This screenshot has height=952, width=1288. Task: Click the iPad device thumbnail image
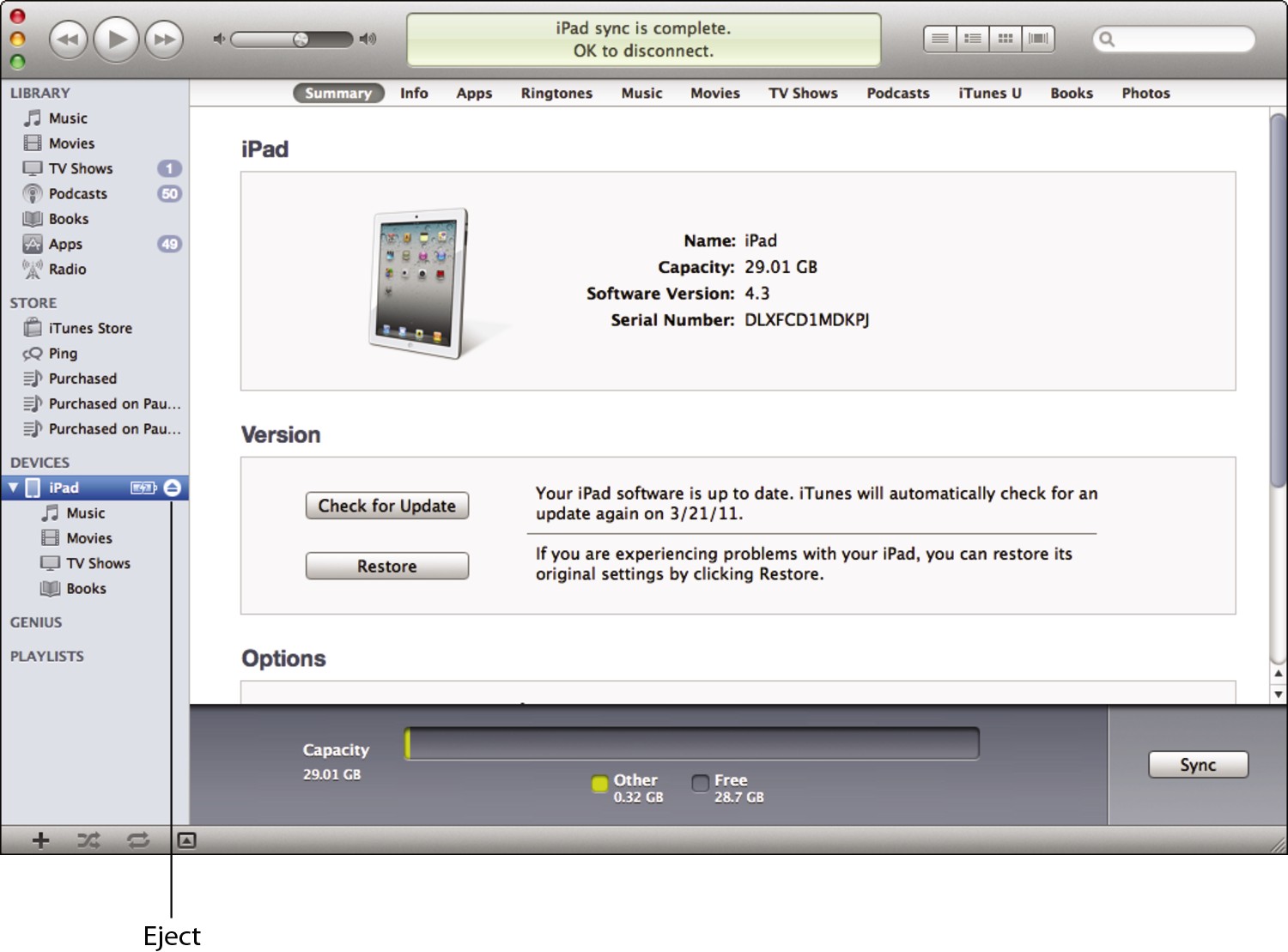[x=420, y=282]
